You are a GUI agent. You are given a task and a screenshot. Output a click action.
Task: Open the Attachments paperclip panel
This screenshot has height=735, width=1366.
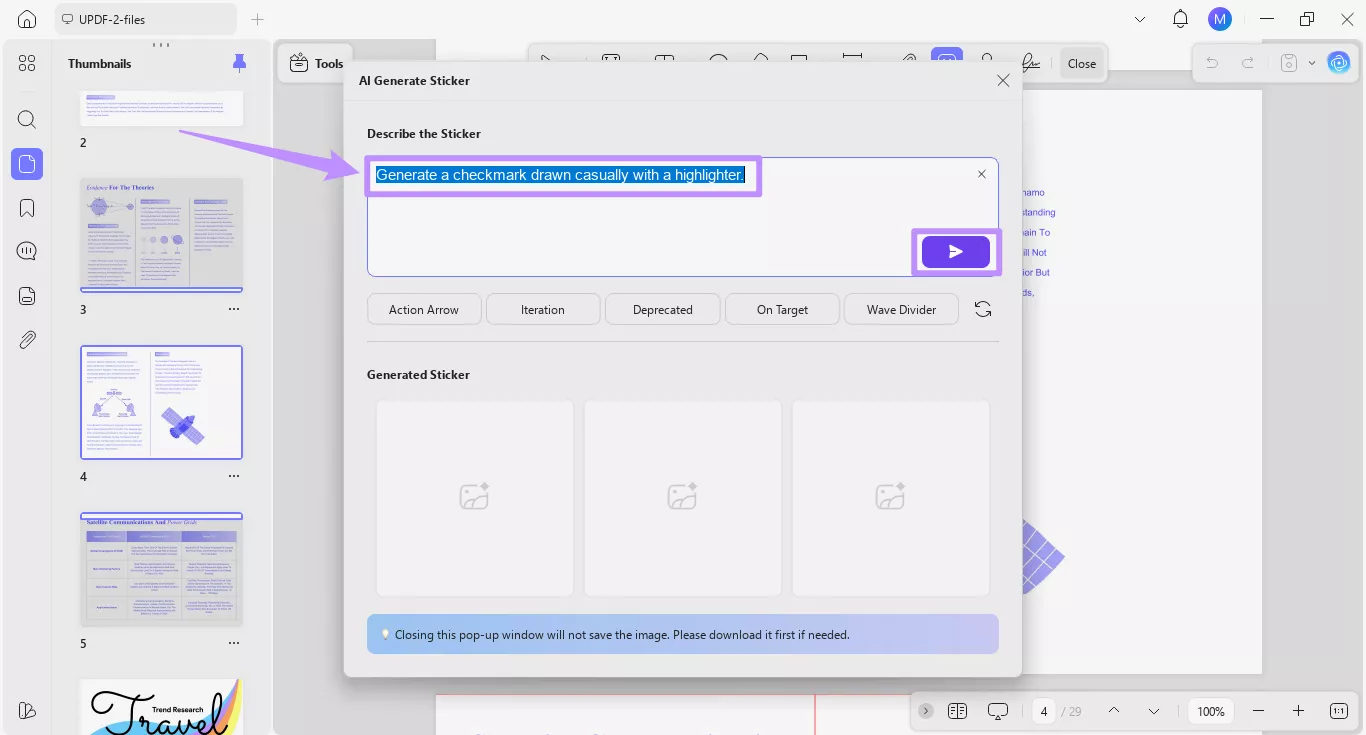pos(27,340)
